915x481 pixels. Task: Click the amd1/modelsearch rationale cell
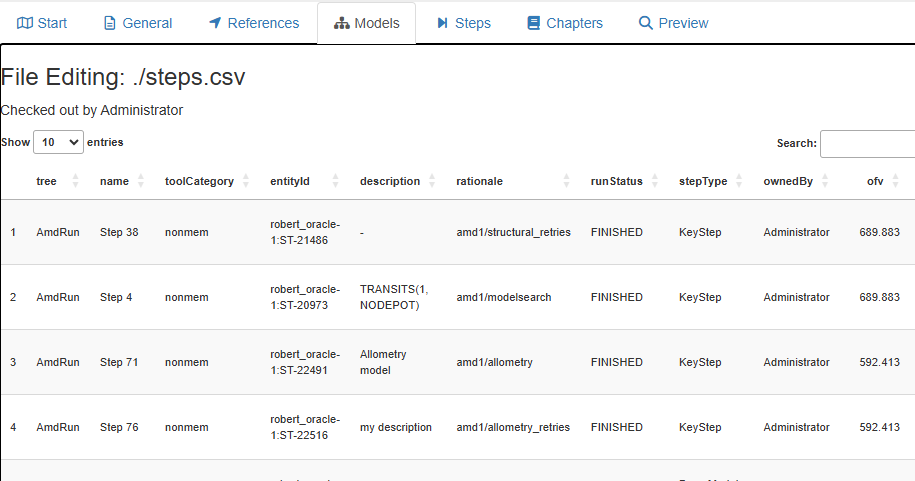[503, 297]
